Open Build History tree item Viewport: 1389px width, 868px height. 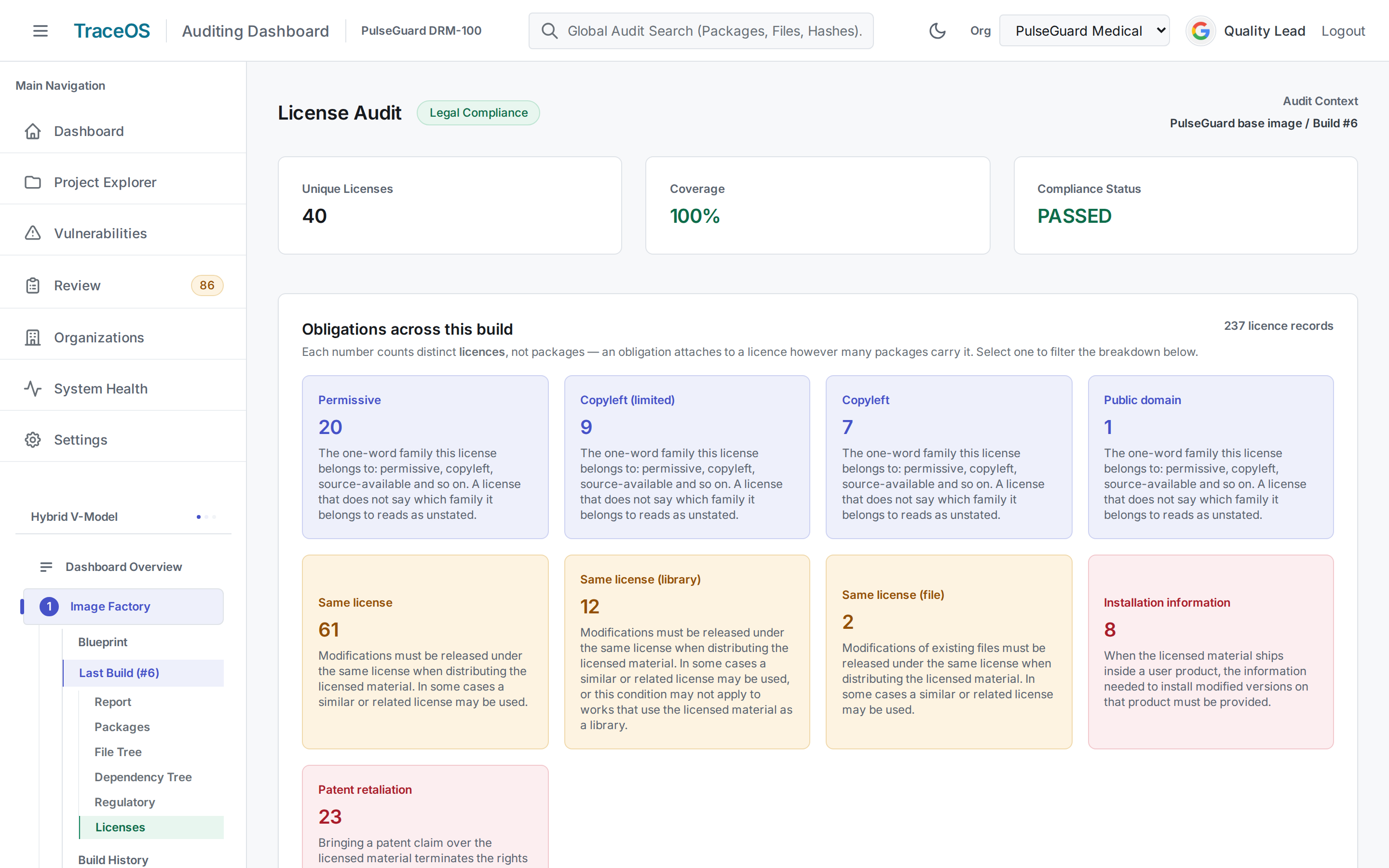pos(113,860)
